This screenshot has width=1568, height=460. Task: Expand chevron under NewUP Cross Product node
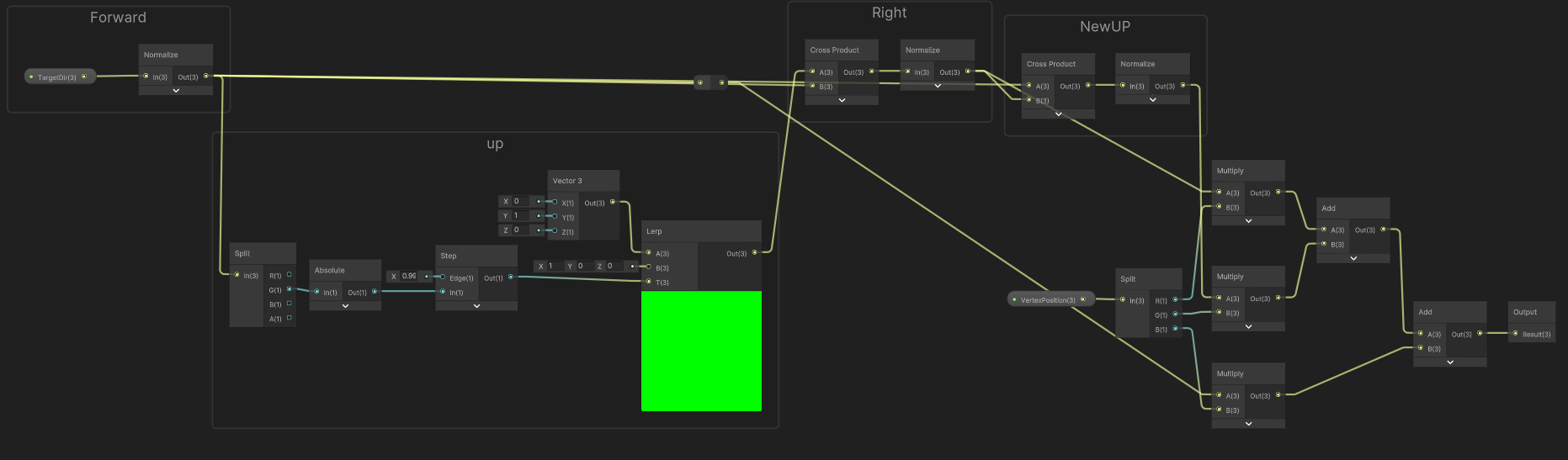point(1058,114)
